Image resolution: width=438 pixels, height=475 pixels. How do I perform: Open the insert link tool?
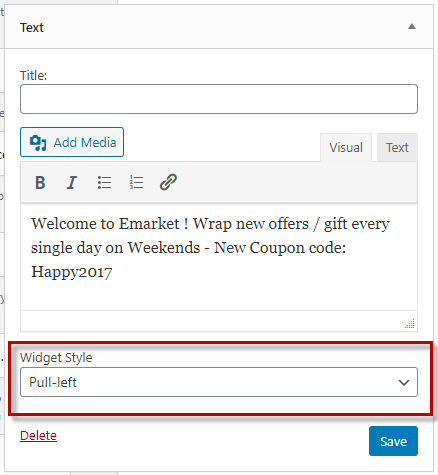[x=168, y=182]
